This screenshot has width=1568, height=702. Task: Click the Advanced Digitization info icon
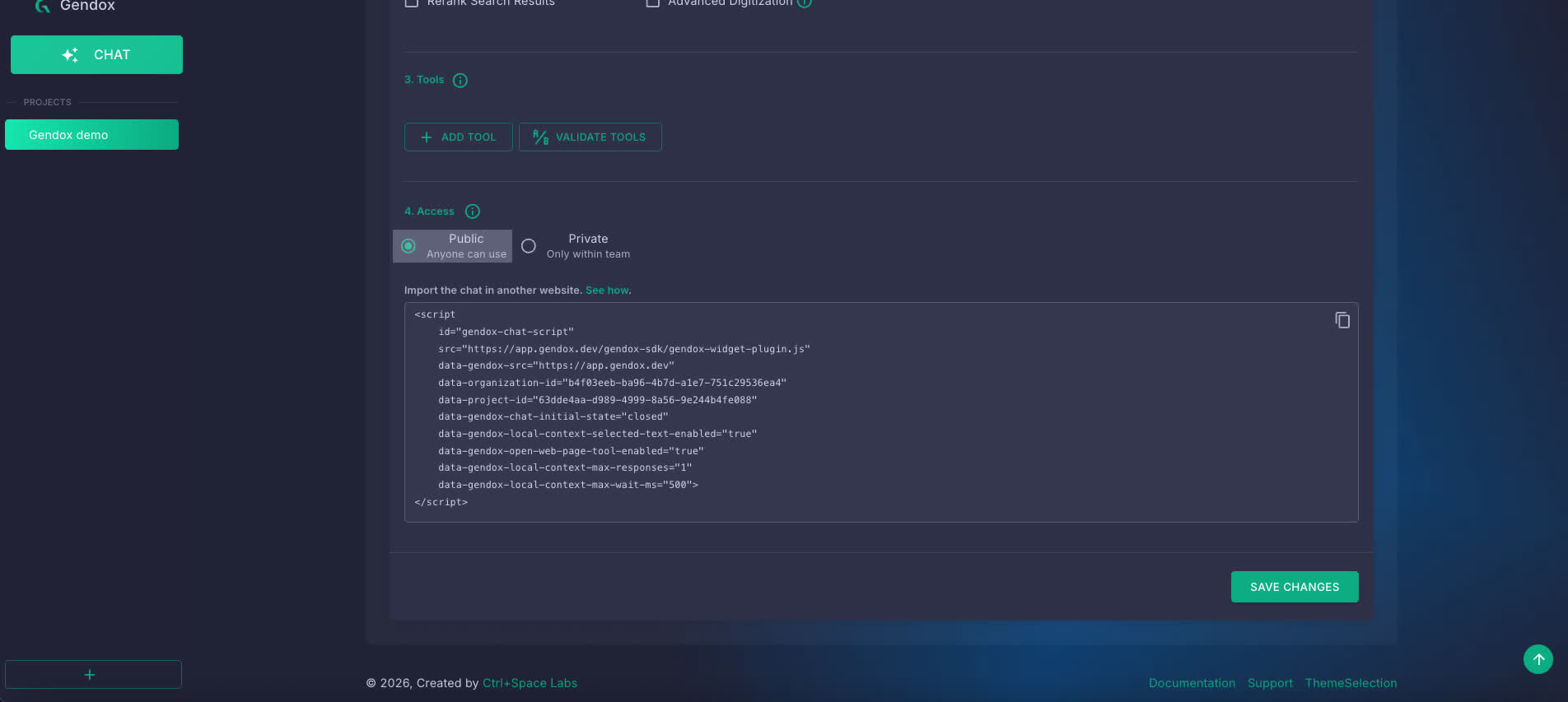click(805, 2)
